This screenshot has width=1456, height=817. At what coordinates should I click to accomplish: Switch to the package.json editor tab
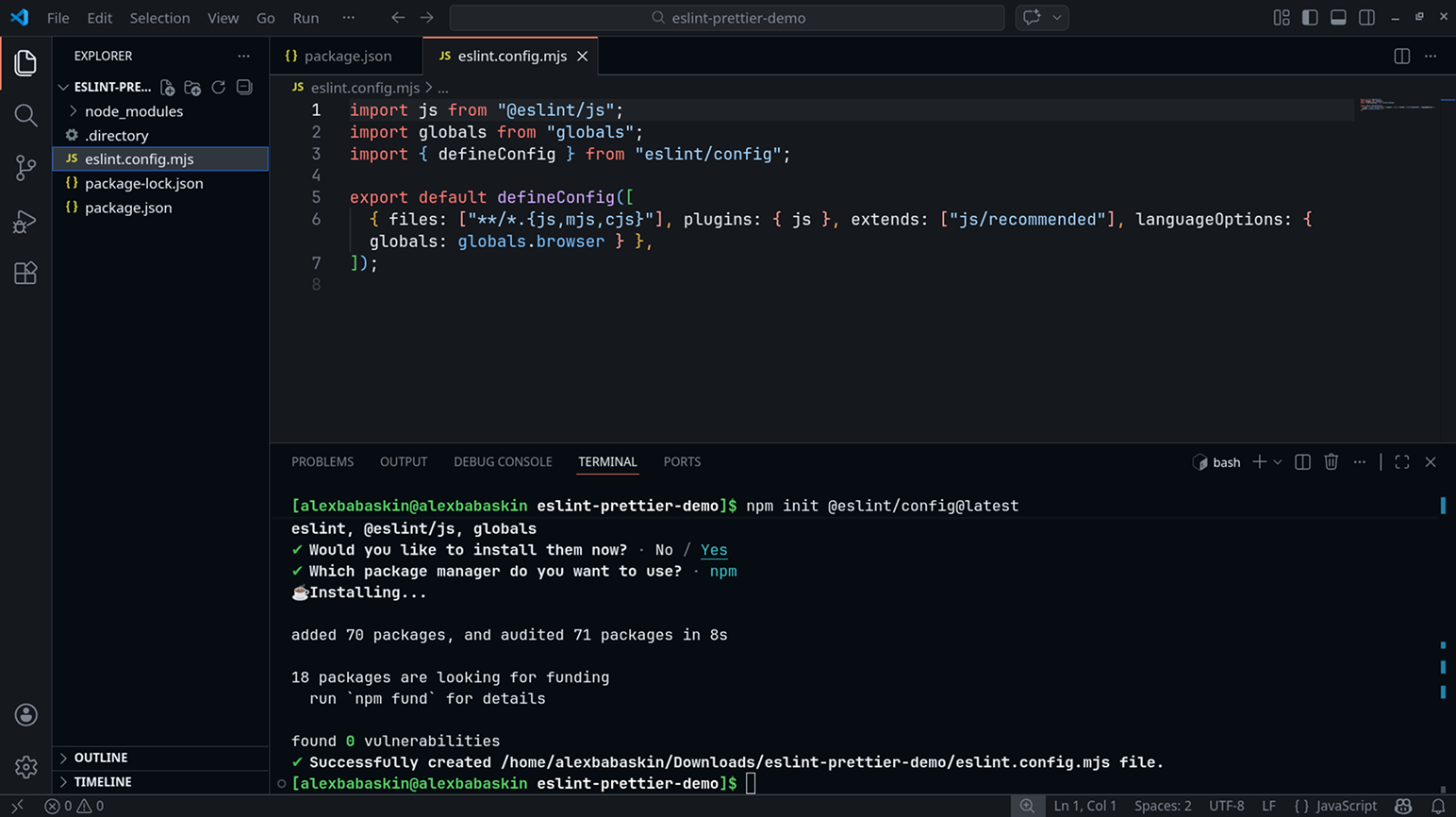[x=347, y=57]
